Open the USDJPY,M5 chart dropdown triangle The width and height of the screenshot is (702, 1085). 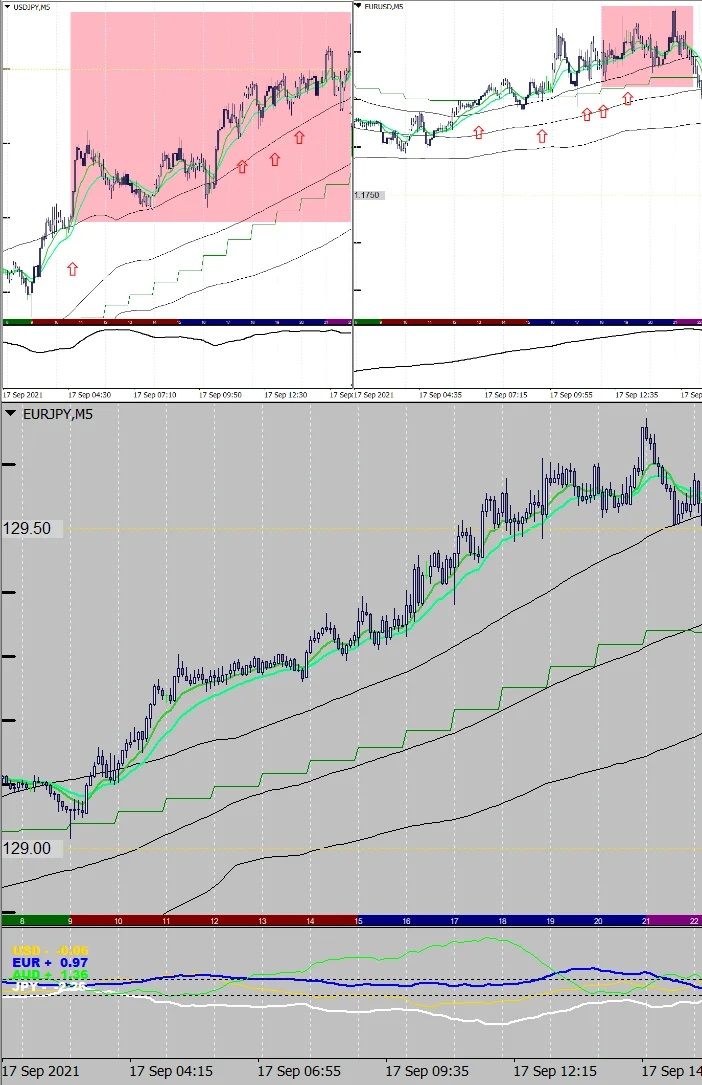click(x=8, y=7)
